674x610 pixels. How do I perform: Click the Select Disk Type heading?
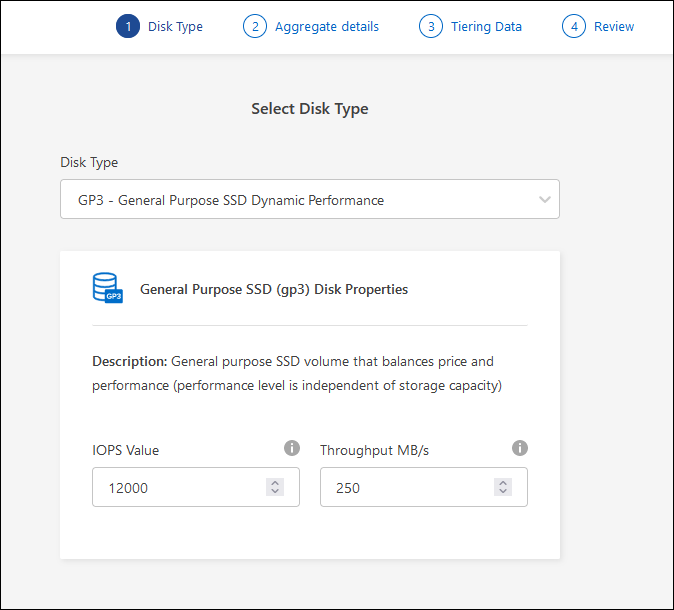[x=309, y=109]
